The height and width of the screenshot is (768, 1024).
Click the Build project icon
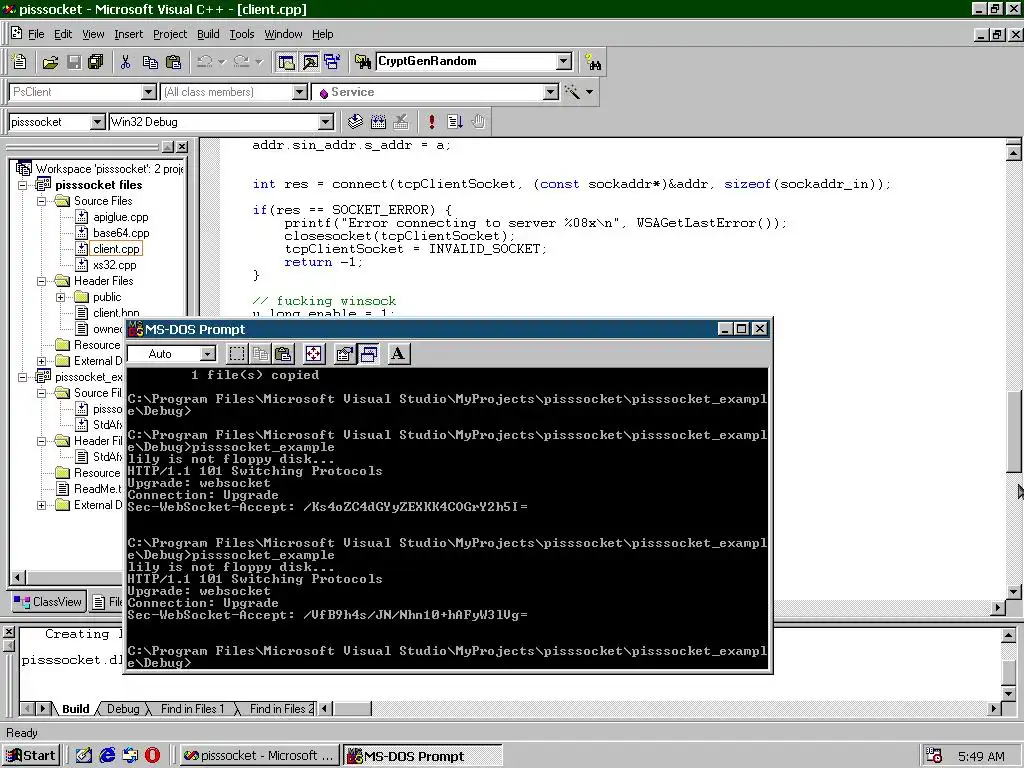(378, 121)
